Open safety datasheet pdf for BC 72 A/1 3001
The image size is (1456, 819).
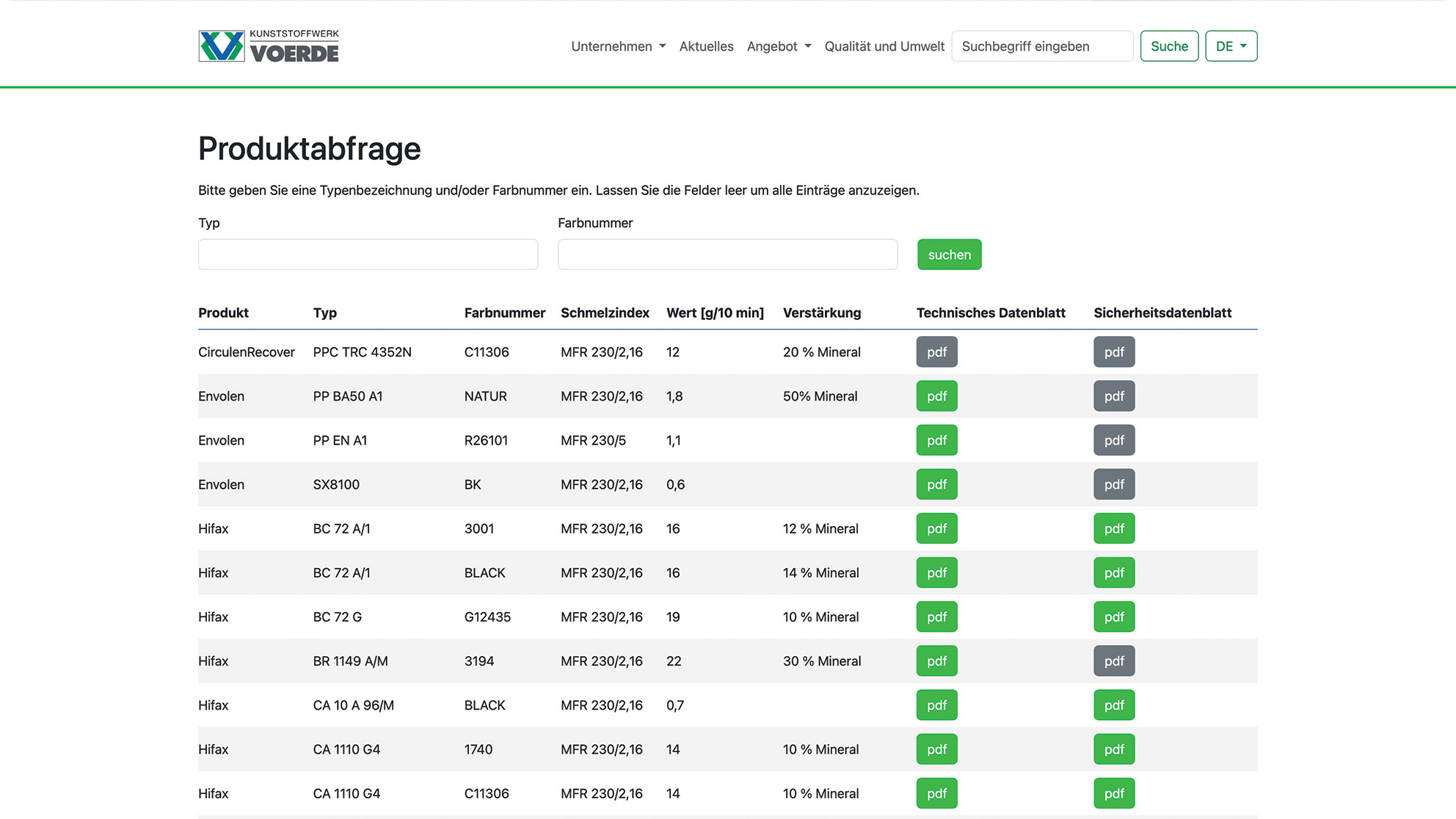point(1114,528)
